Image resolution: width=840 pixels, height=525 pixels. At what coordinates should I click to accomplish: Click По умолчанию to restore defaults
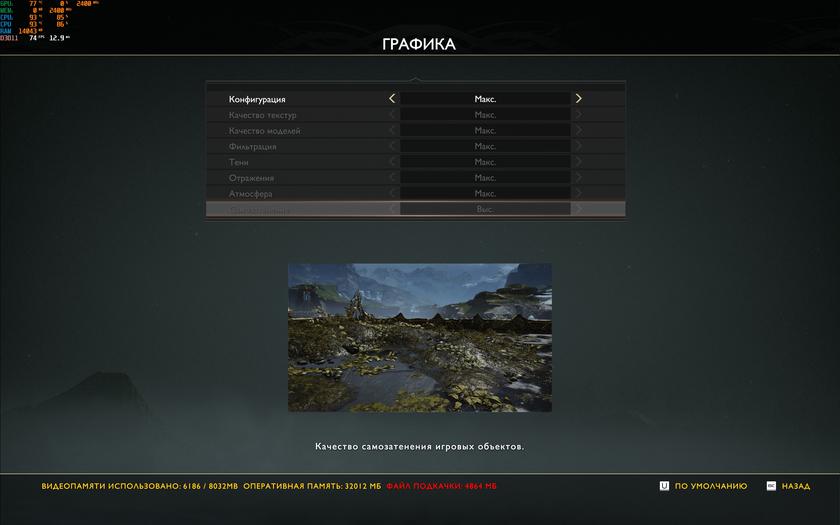click(710, 486)
